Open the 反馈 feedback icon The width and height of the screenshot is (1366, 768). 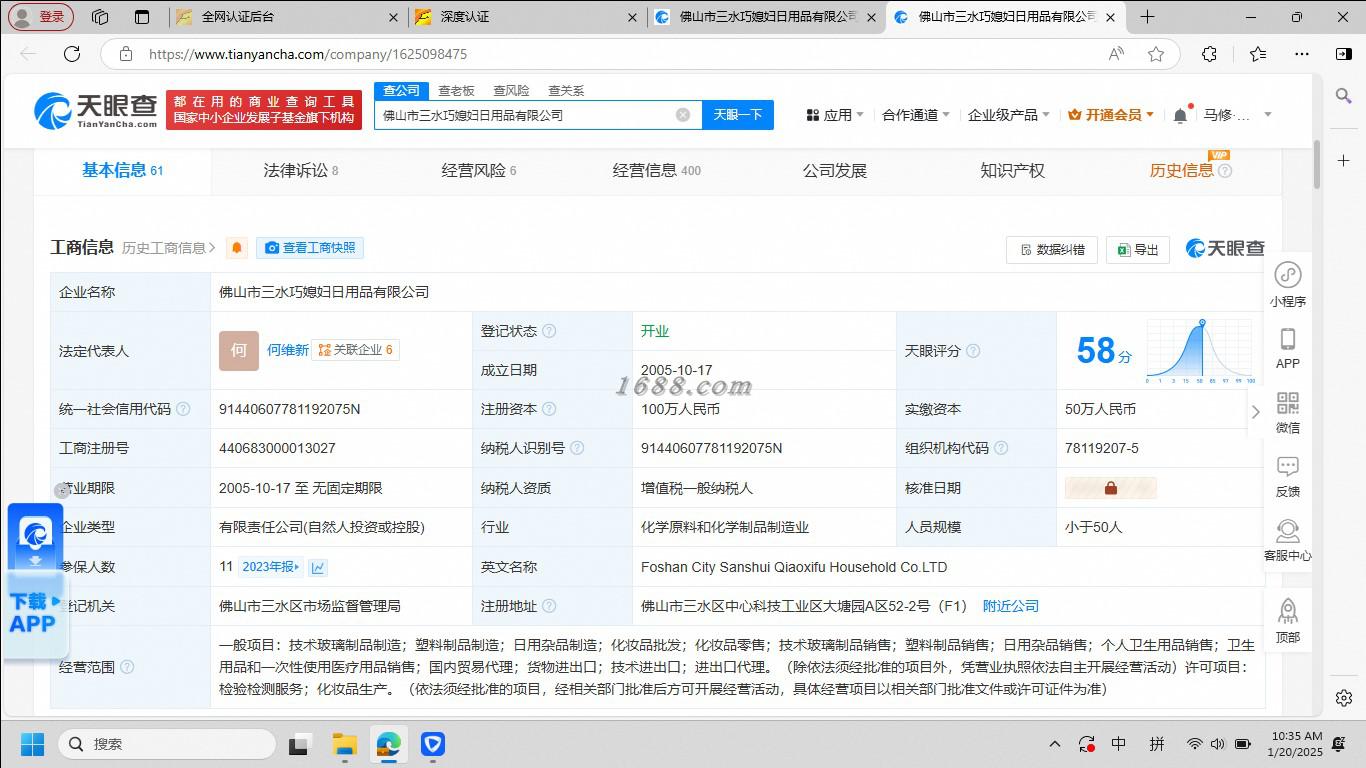pos(1288,476)
